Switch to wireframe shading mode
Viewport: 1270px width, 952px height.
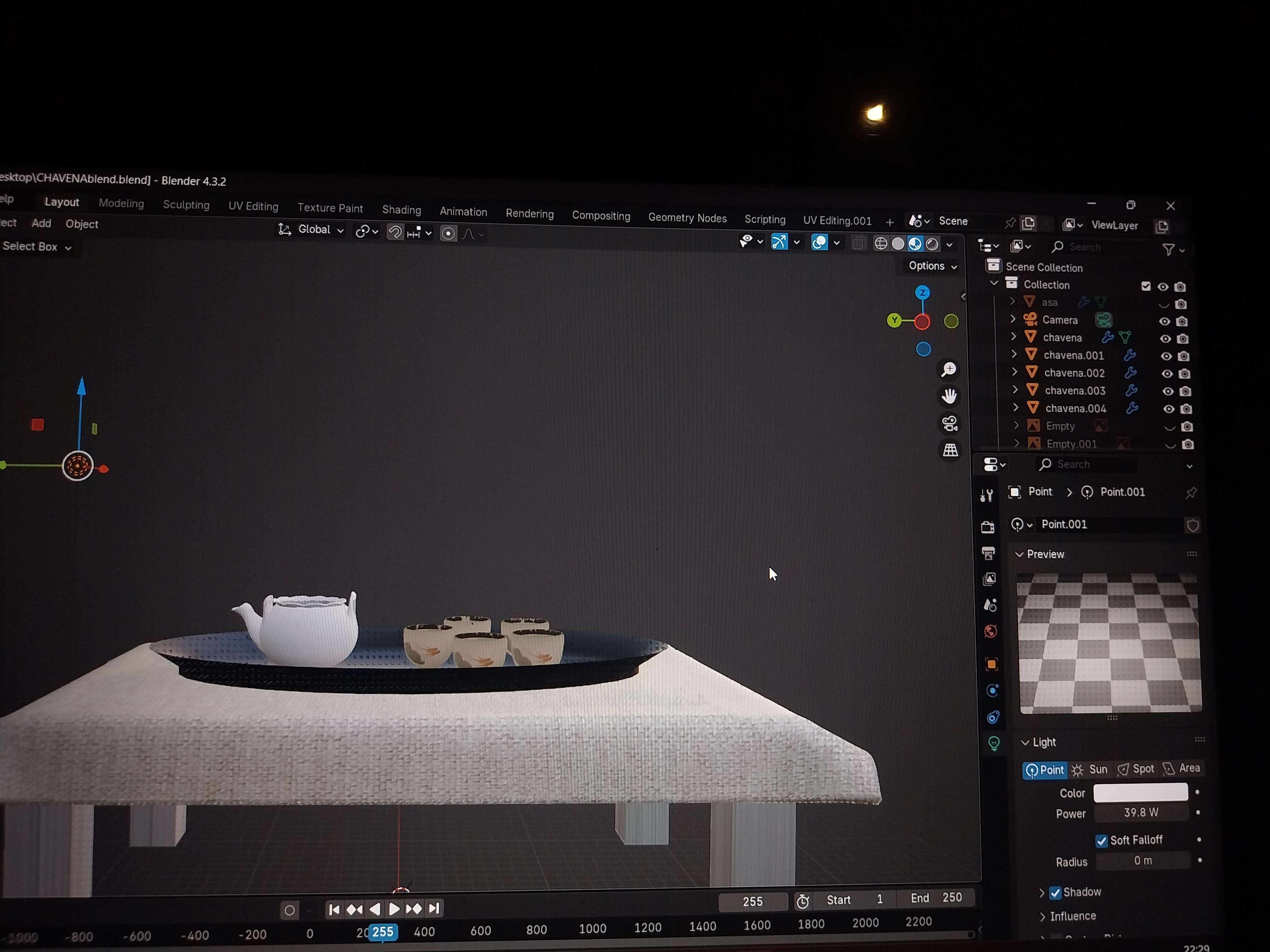881,244
